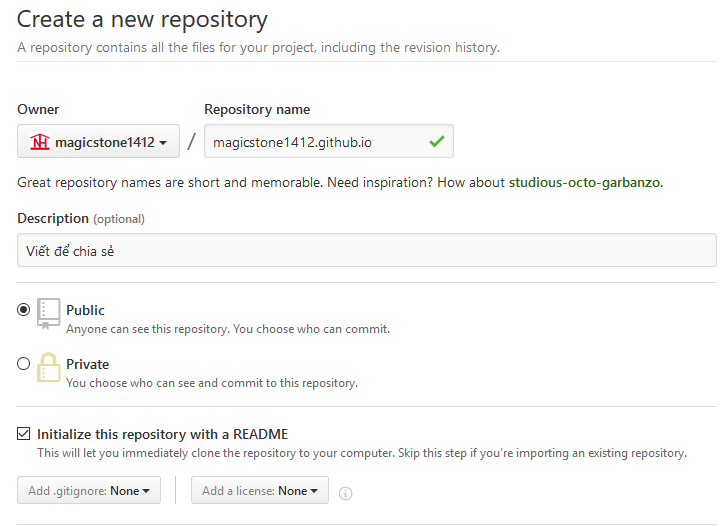Open the Add .gitignore dropdown
Viewport: 725px width, 526px height.
(89, 490)
